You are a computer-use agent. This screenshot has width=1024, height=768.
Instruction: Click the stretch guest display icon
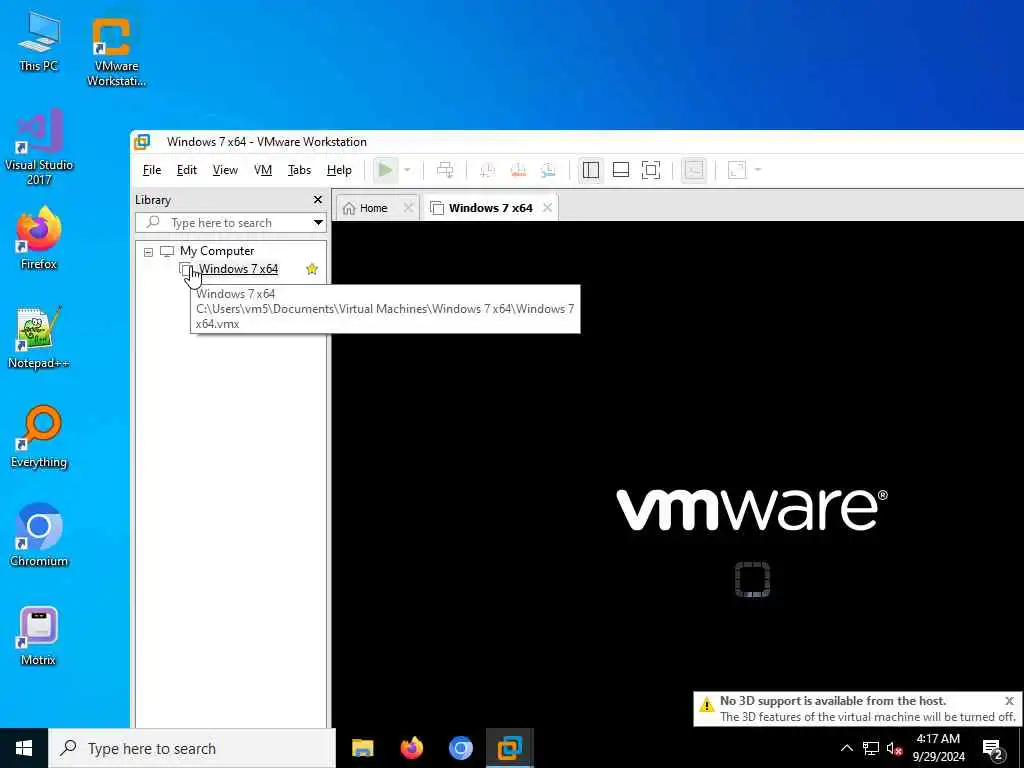(x=737, y=170)
